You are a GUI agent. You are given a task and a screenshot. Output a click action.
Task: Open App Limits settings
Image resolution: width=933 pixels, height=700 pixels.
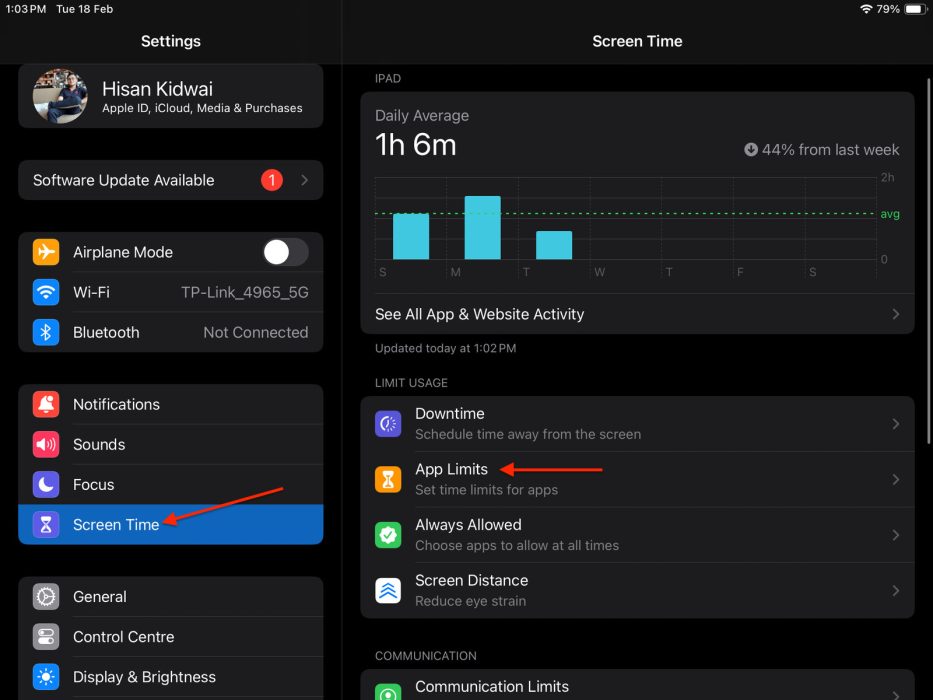tap(637, 479)
